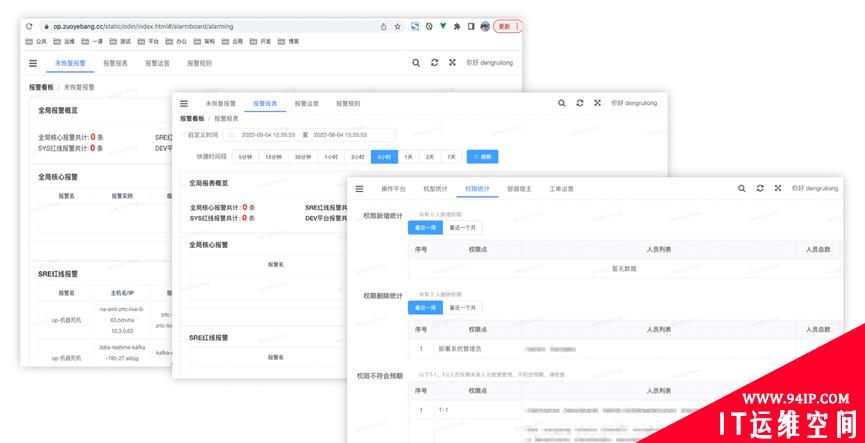Reload the page with the browser refresh icon
Screen dimensions: 865x443
tap(29, 26)
